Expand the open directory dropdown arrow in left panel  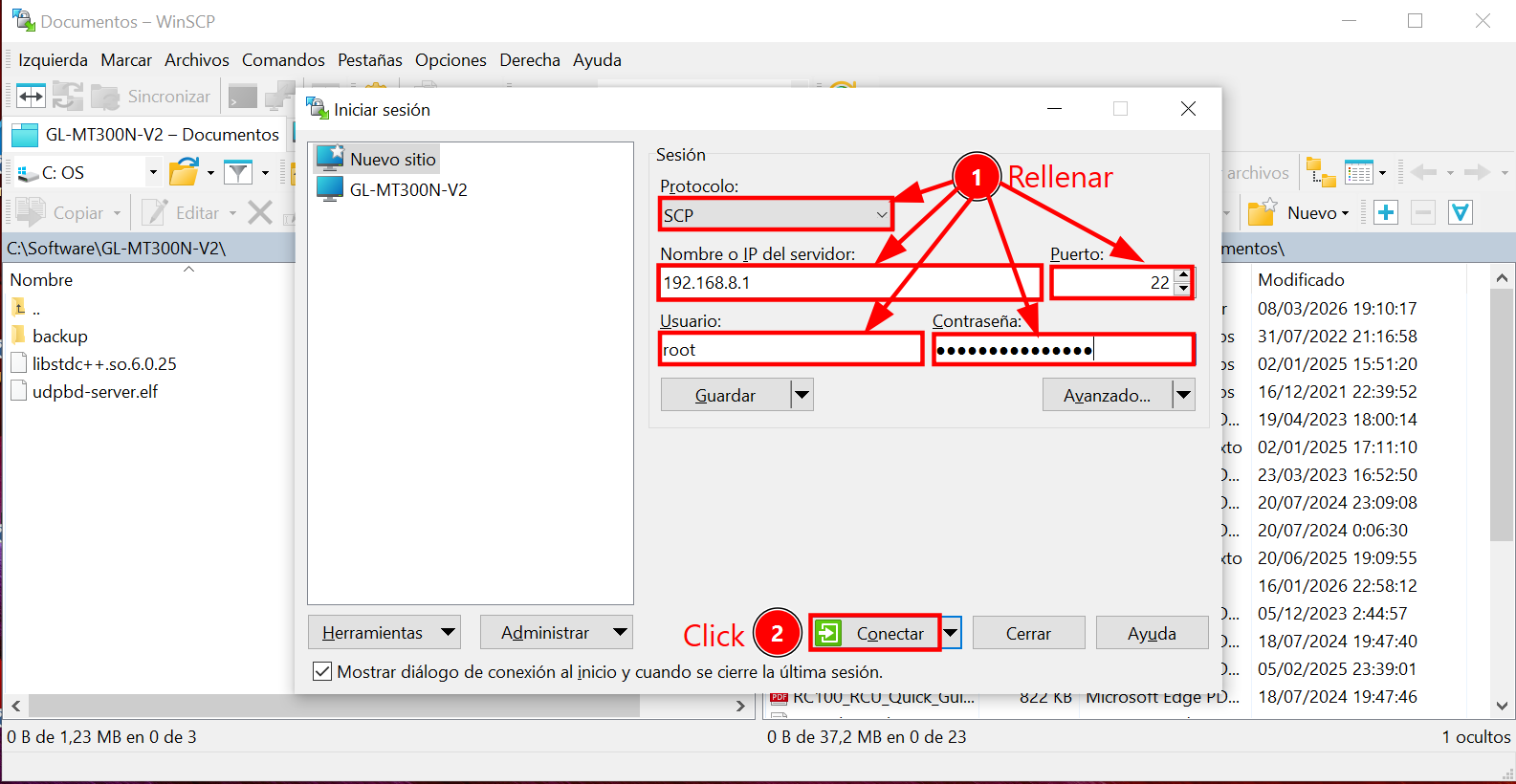coord(210,173)
